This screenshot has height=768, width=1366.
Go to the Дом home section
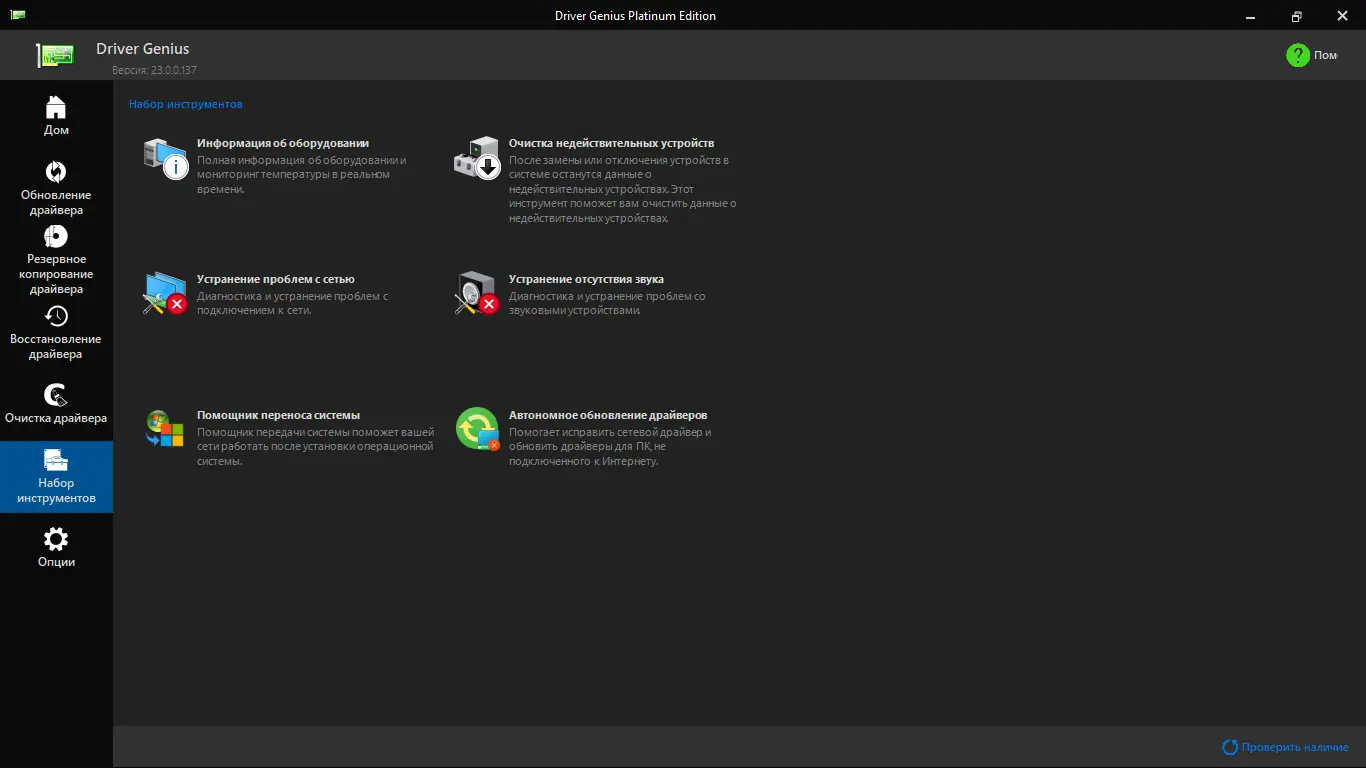[56, 116]
